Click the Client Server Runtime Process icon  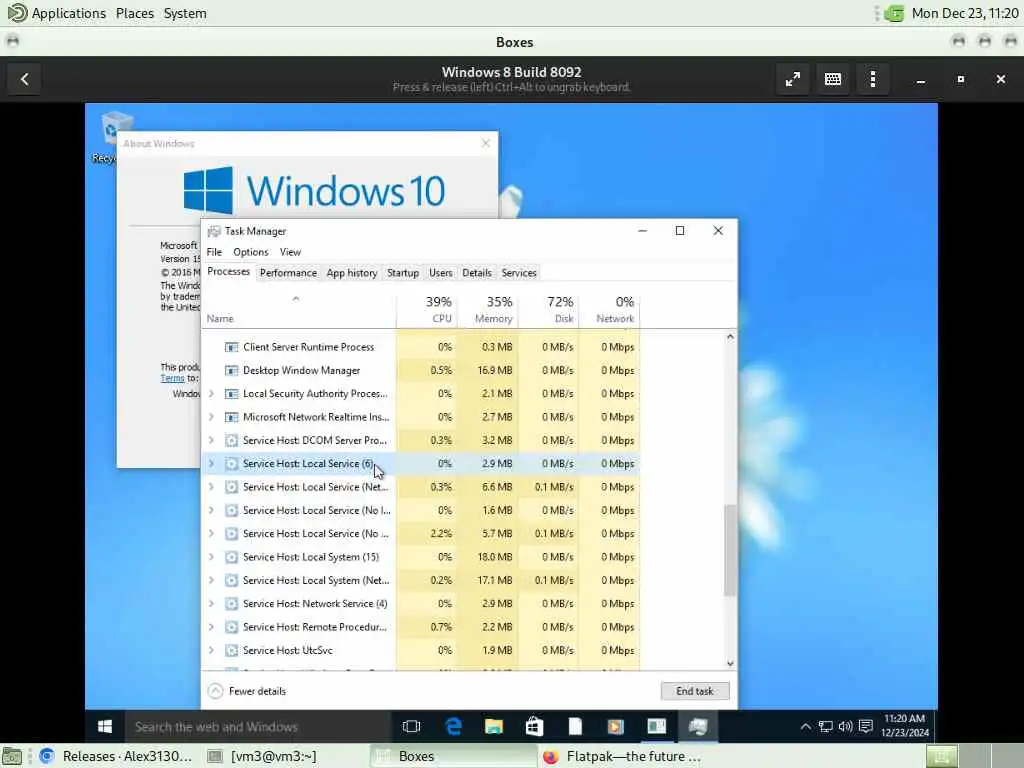231,347
